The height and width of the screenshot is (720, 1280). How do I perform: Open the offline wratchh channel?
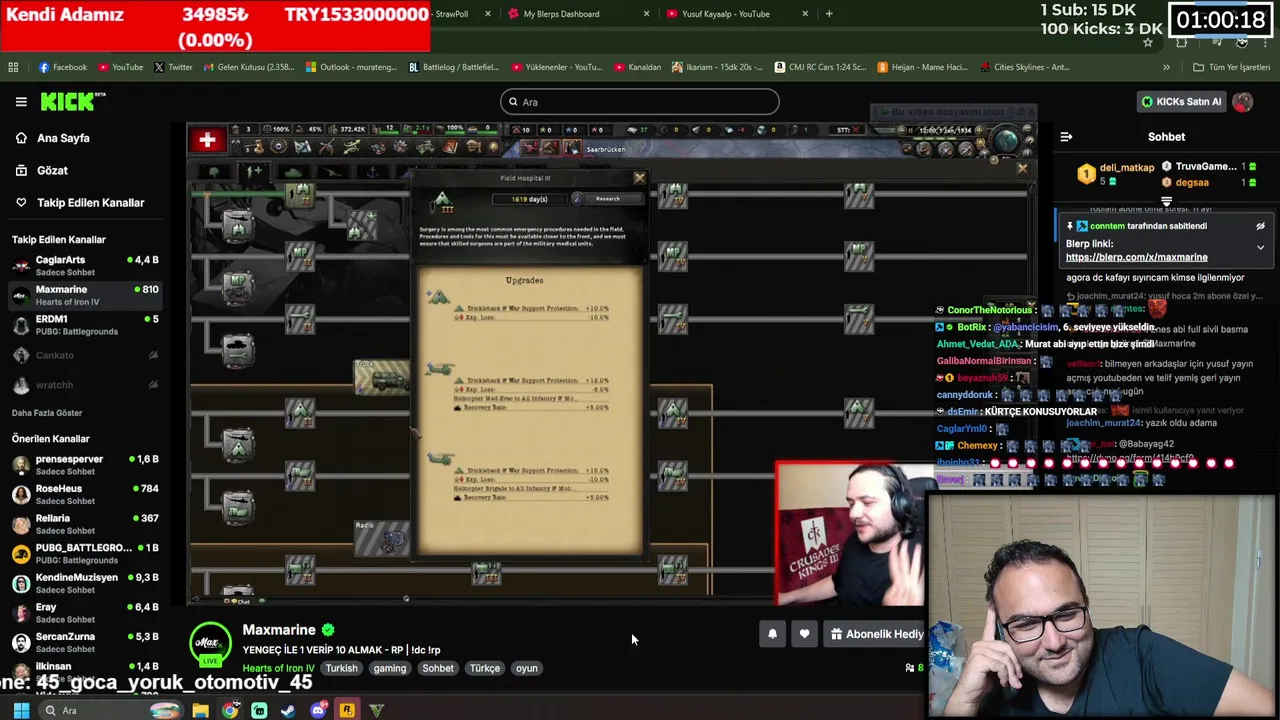point(85,385)
